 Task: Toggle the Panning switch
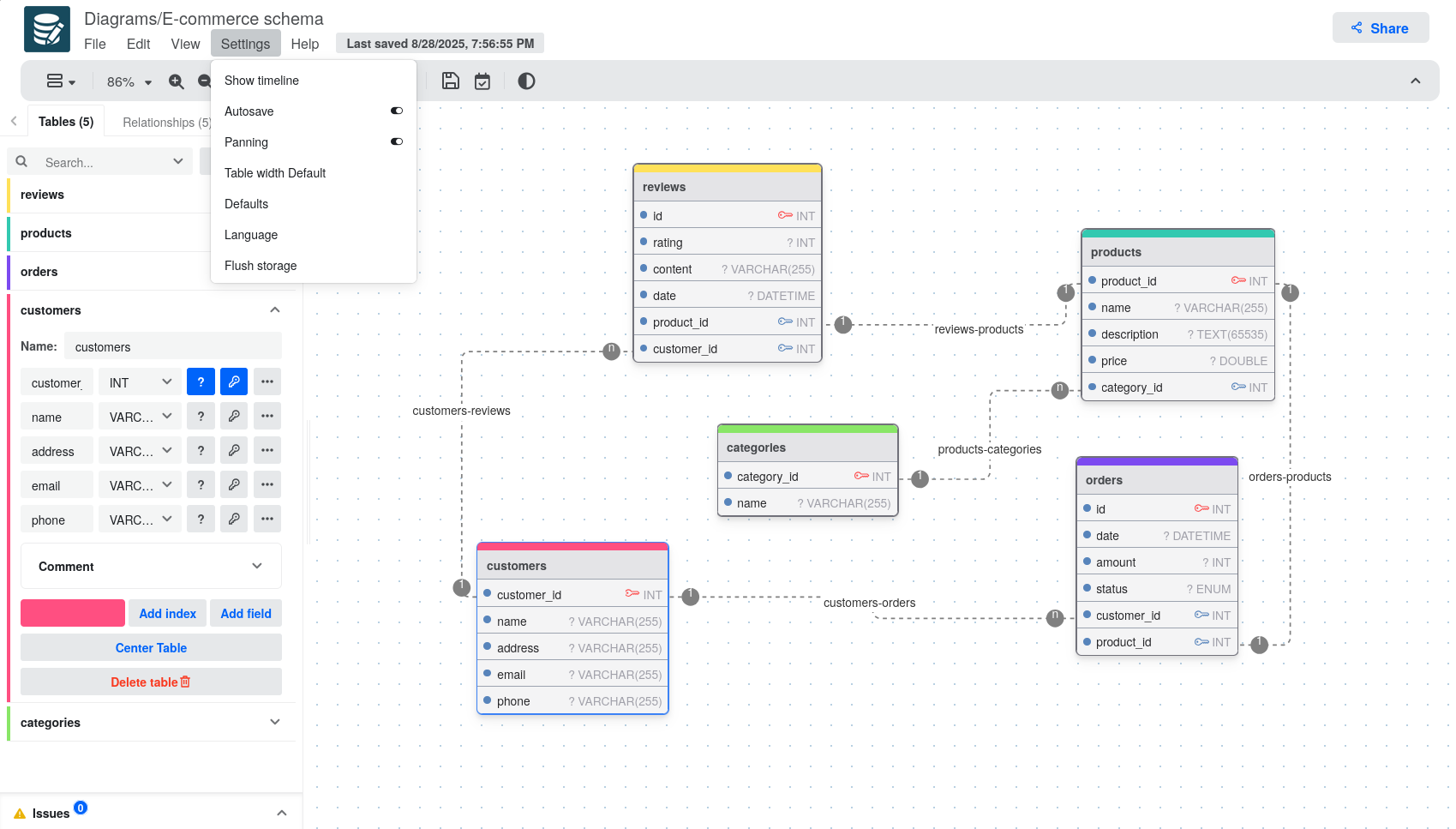pyautogui.click(x=396, y=142)
